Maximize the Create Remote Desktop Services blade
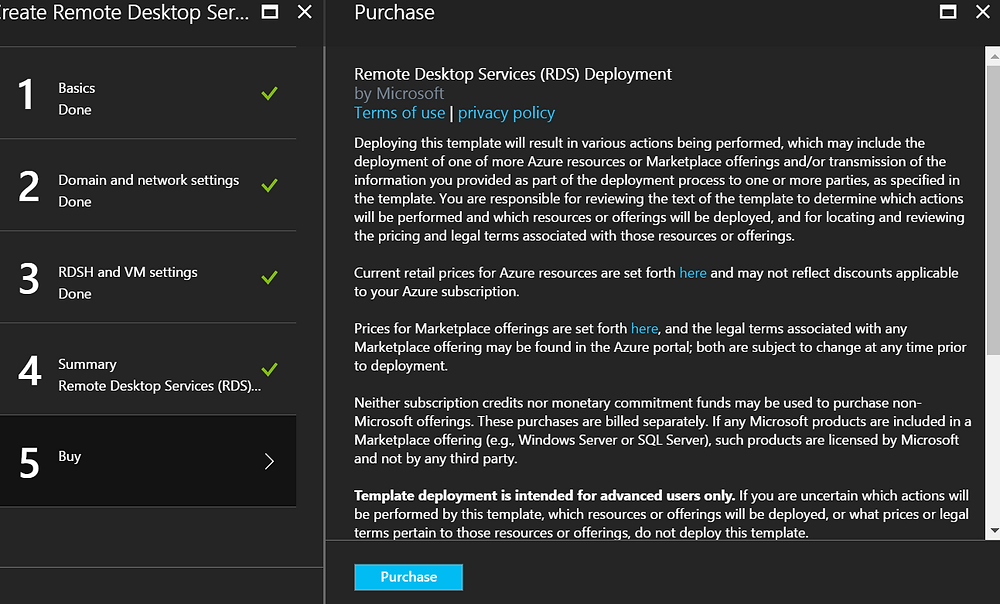Viewport: 1000px width, 604px height. point(270,12)
